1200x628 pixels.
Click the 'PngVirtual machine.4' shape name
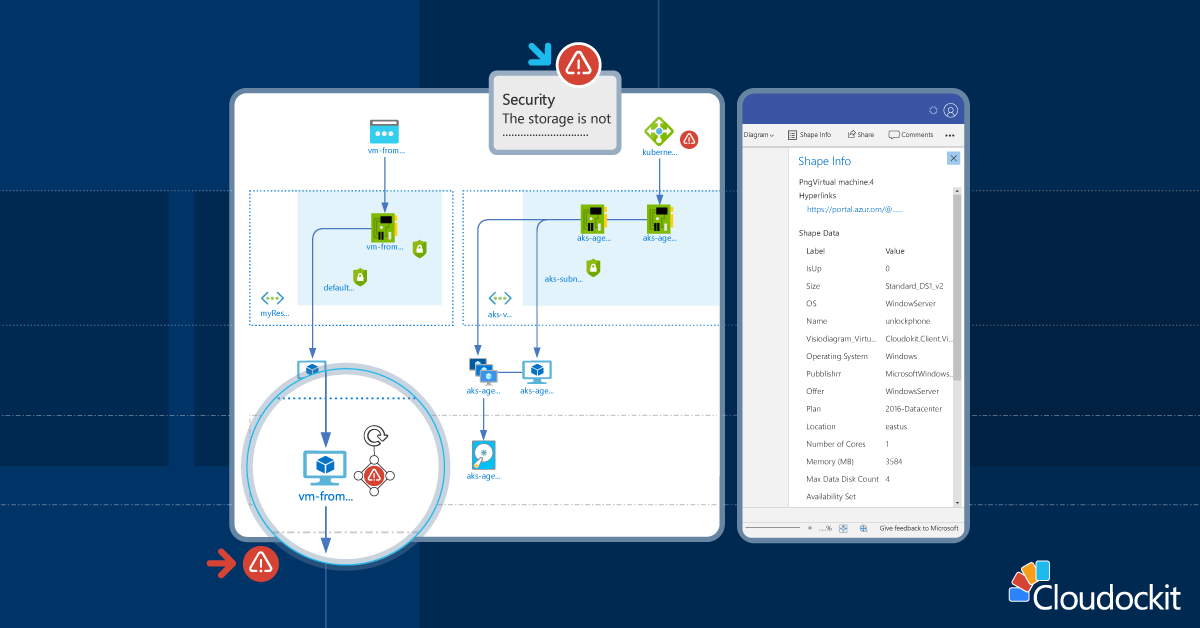point(836,181)
